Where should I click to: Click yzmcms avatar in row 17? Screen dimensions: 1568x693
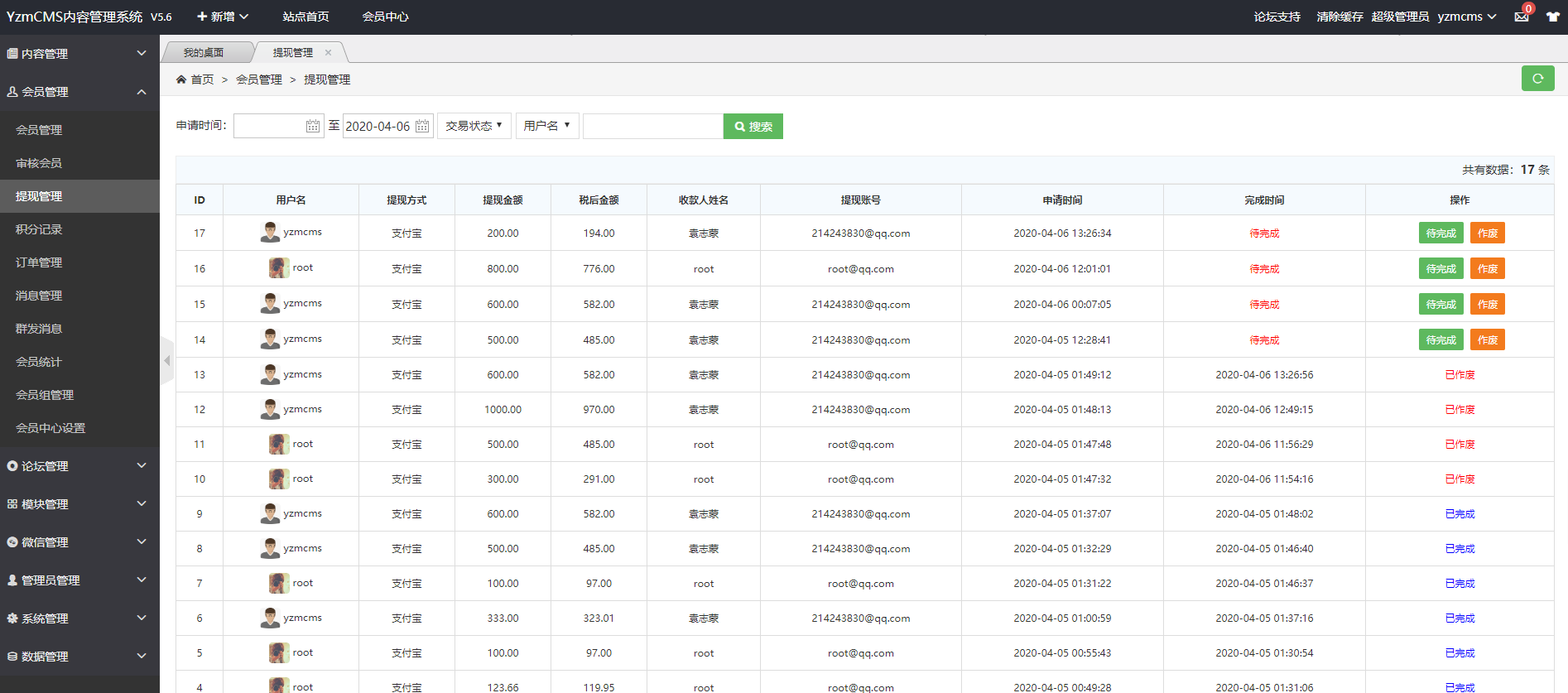pos(270,233)
